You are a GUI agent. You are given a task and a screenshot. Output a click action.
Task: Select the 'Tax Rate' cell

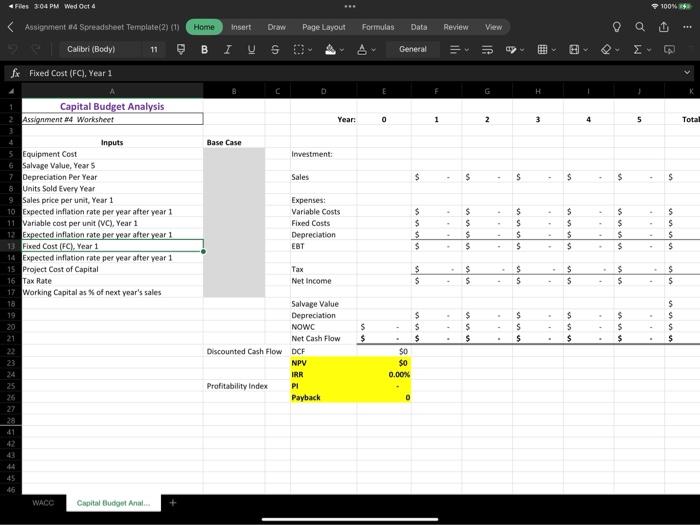(x=112, y=281)
